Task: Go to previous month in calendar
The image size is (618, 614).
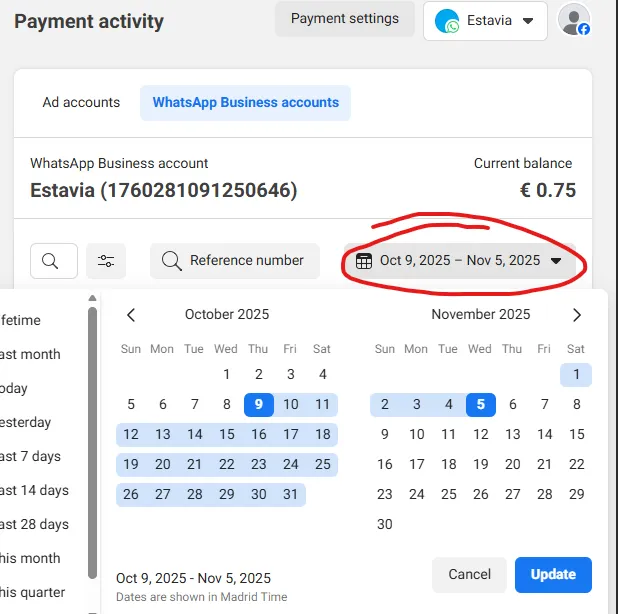Action: click(131, 315)
